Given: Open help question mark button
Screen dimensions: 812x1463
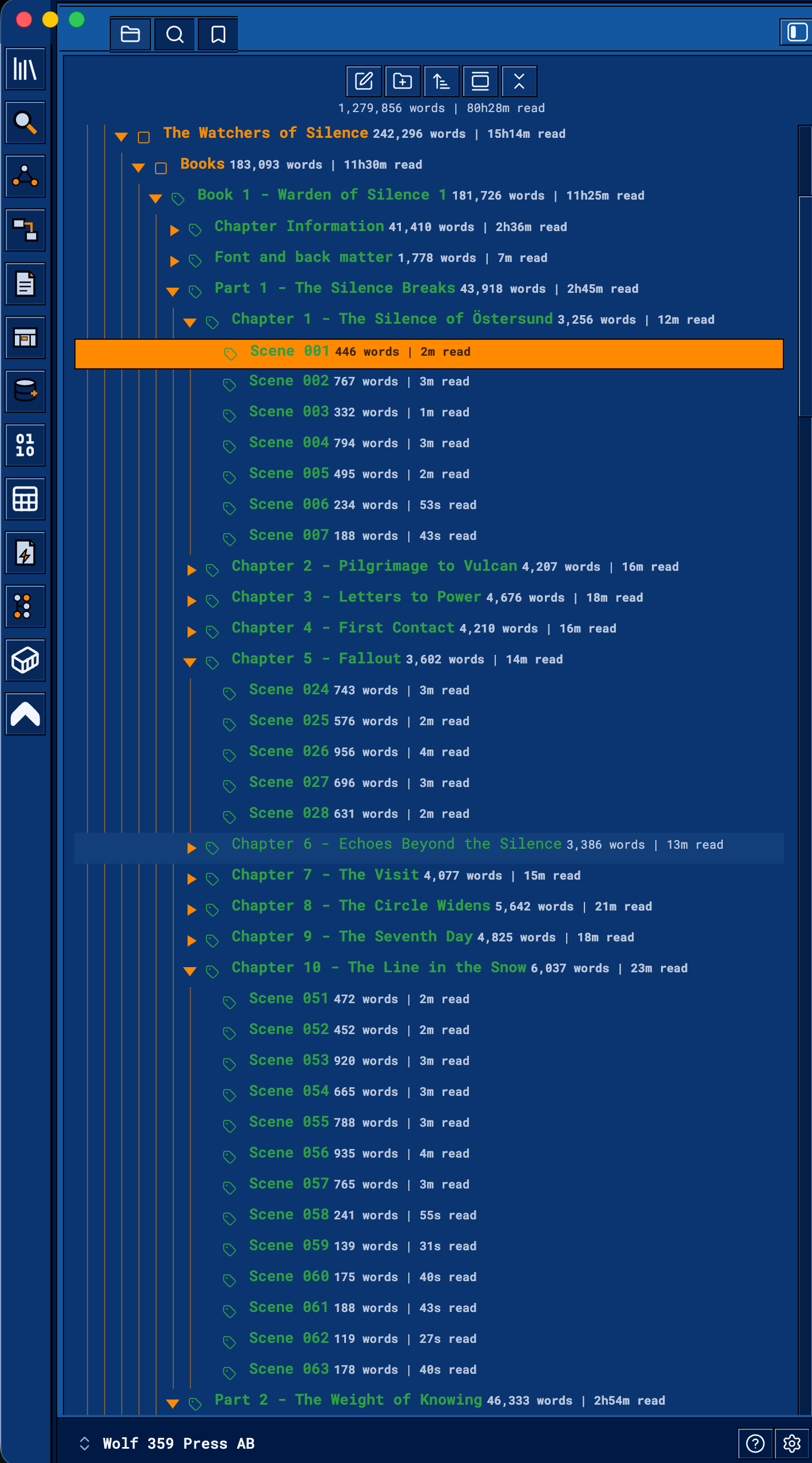Looking at the screenshot, I should click(x=755, y=1444).
